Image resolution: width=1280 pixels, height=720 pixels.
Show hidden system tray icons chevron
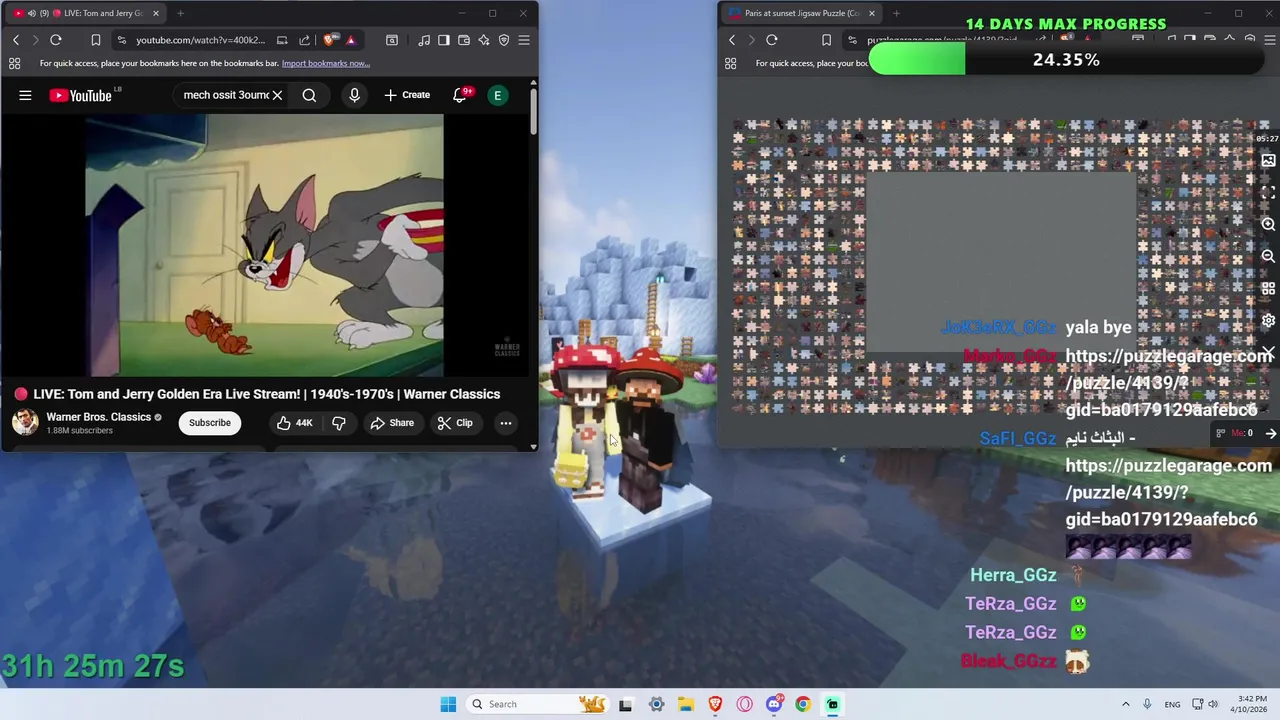(x=1125, y=704)
